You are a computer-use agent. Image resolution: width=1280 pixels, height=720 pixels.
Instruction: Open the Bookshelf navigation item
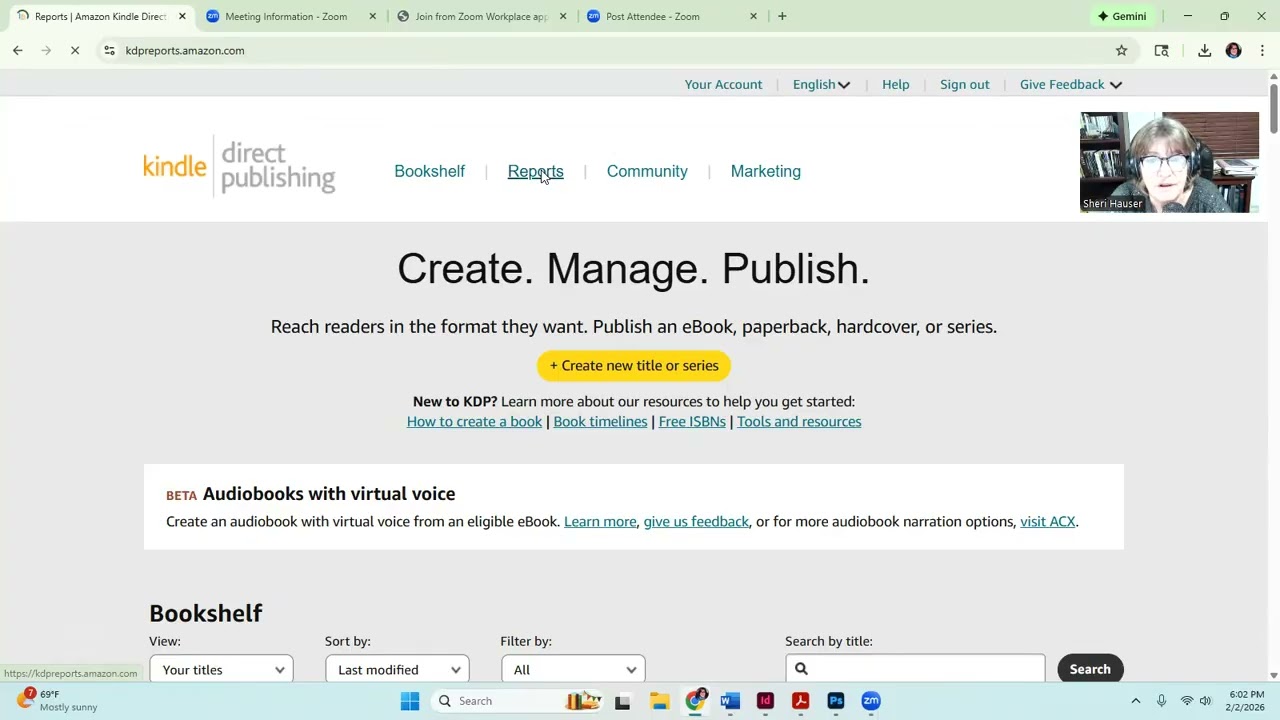pos(429,171)
